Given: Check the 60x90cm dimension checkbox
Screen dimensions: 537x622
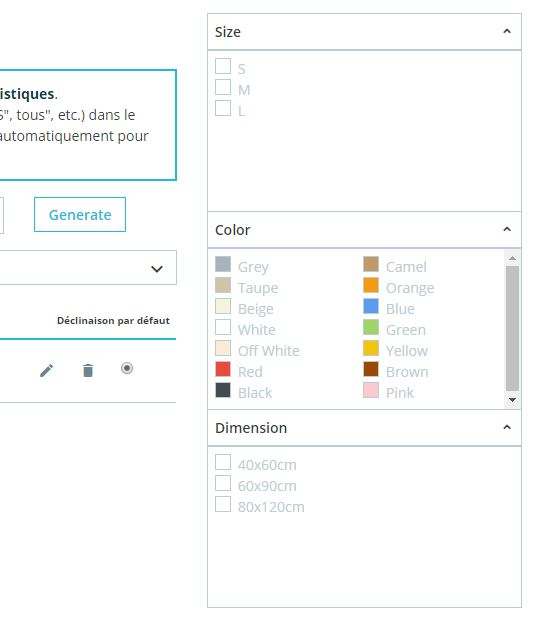Looking at the screenshot, I should pyautogui.click(x=223, y=483).
